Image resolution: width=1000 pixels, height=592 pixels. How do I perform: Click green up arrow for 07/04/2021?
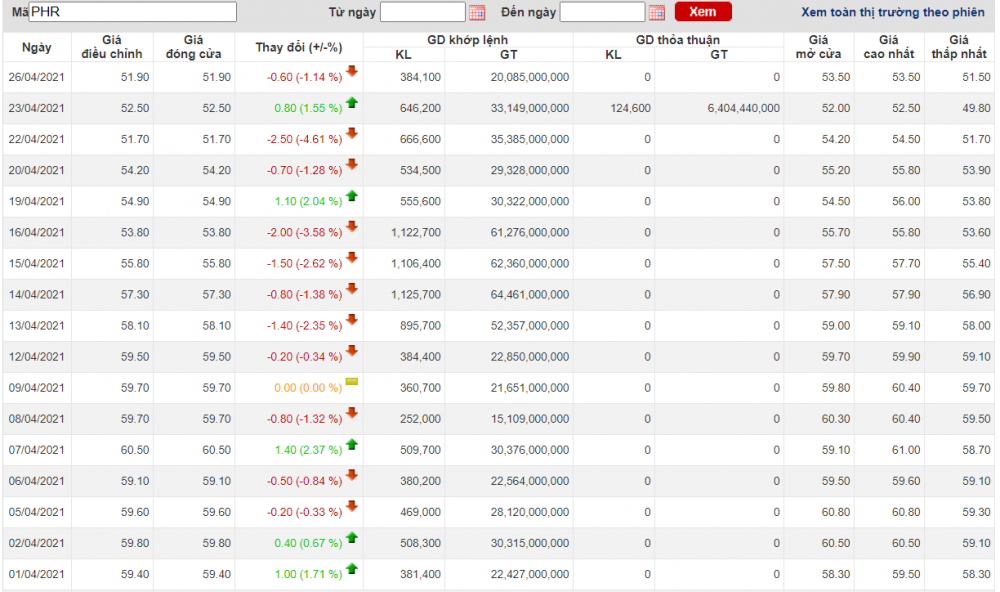tap(351, 444)
